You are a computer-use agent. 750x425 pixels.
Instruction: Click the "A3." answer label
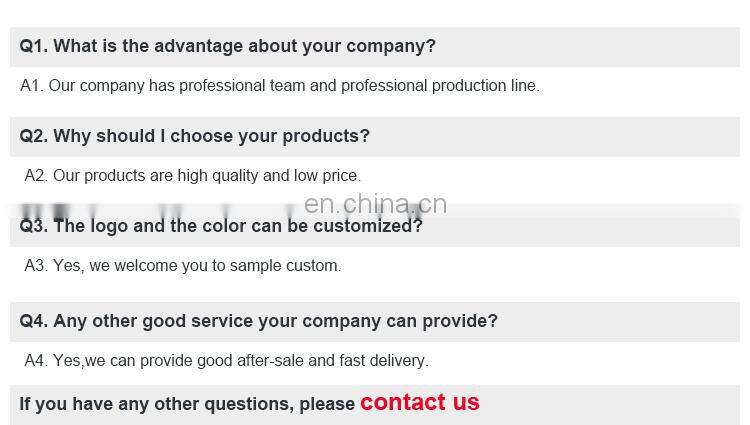(x=36, y=266)
